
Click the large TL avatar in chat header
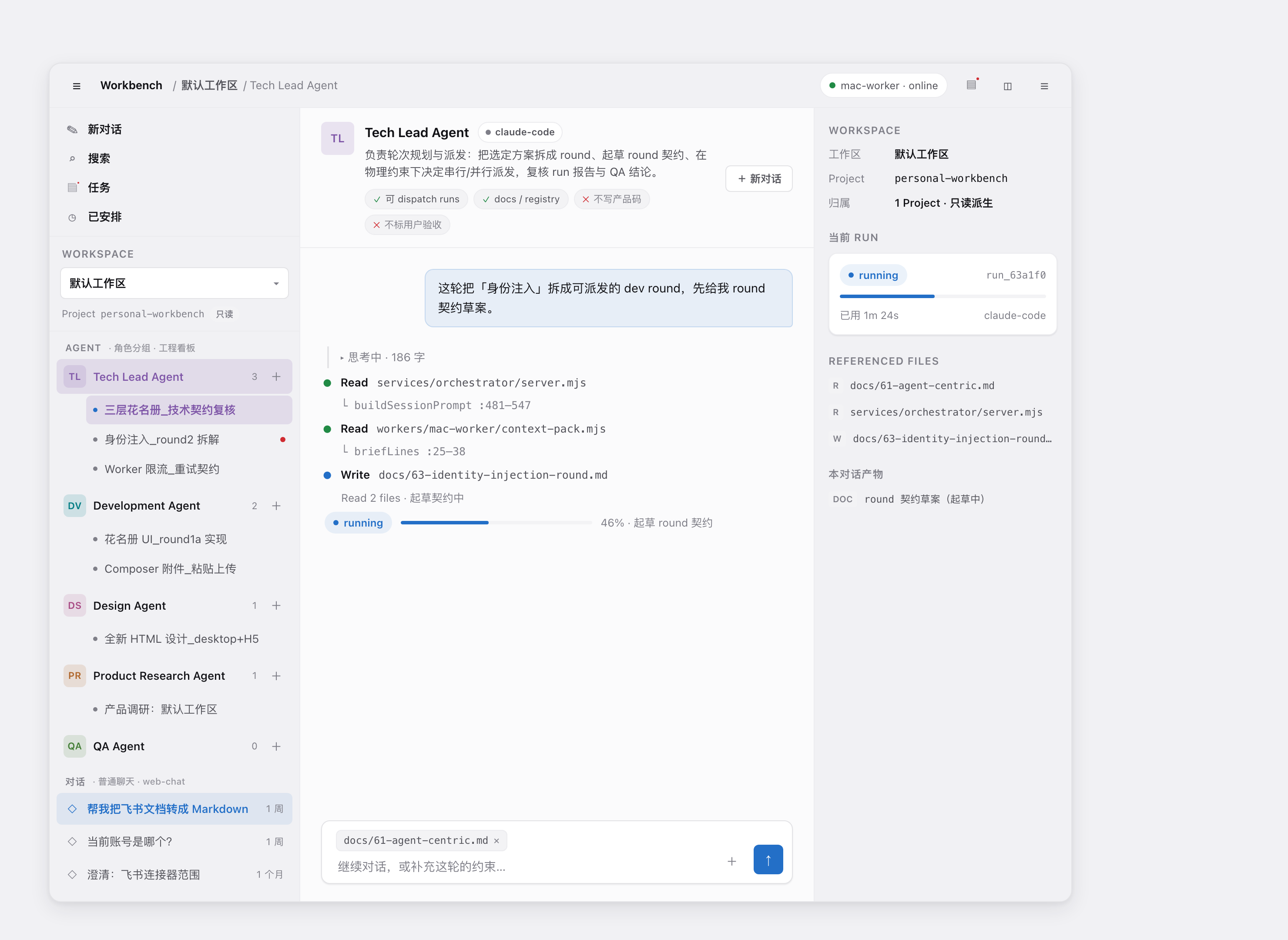337,138
